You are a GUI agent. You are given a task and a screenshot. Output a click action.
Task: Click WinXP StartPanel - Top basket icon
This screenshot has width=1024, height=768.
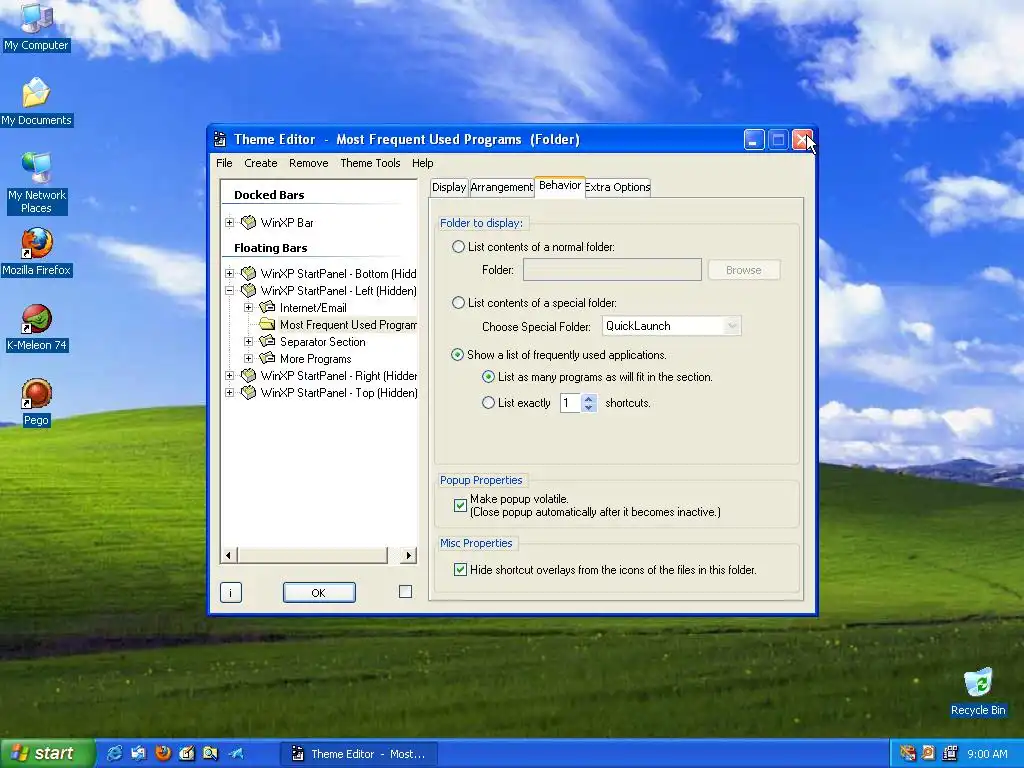[x=248, y=392]
